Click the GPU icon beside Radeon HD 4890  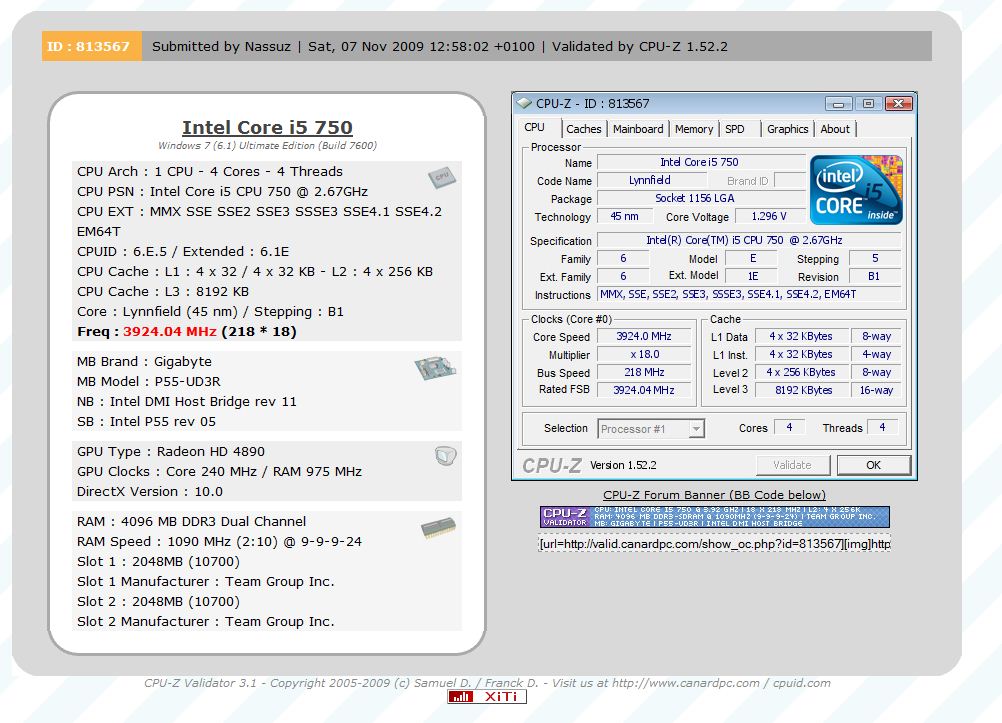pos(445,456)
